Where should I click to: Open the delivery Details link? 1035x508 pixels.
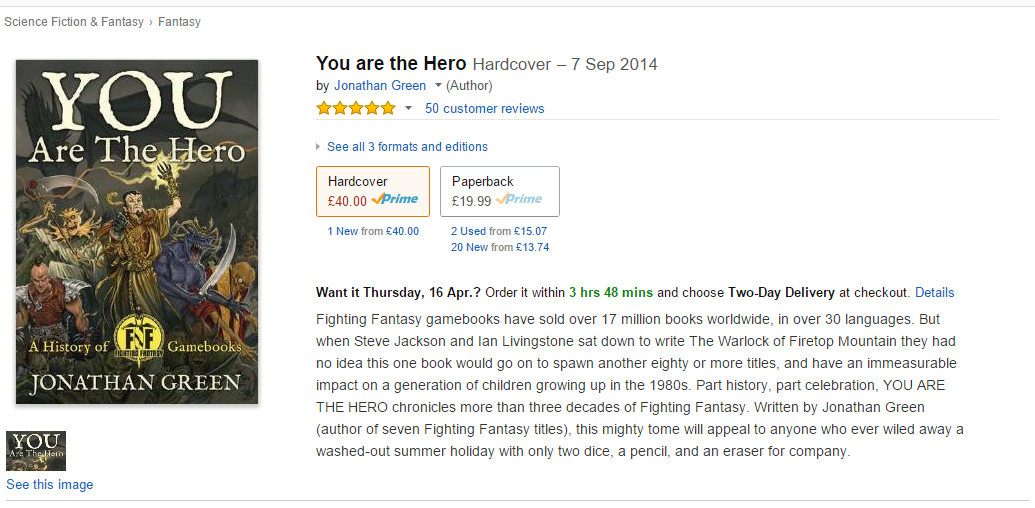pos(934,293)
